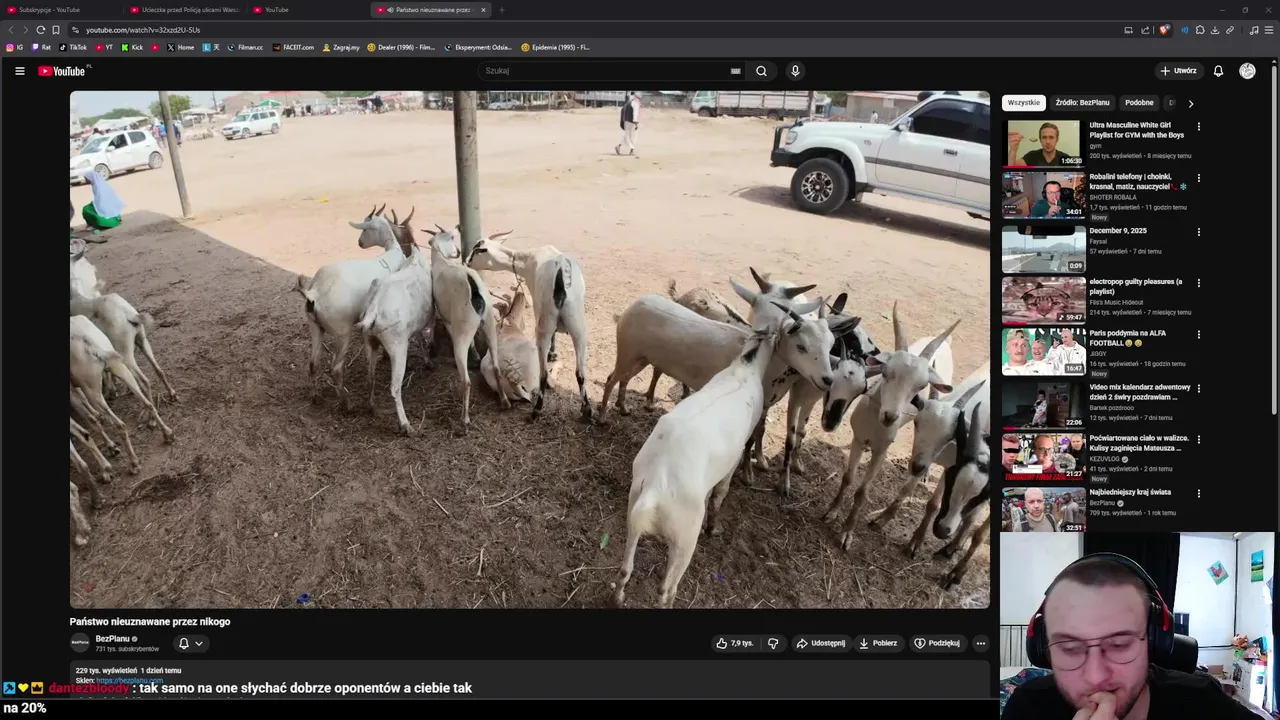
Task: Open the on-screen keyboard icon in search box
Action: [735, 71]
